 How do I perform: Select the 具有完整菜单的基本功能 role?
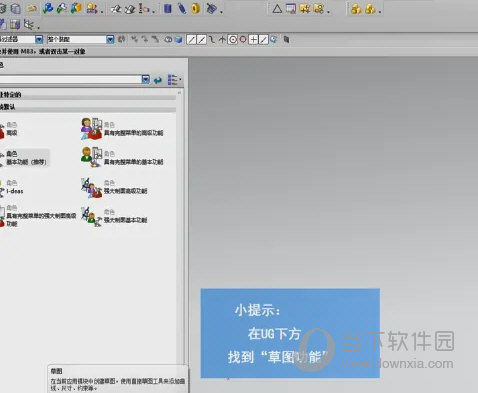coord(122,158)
